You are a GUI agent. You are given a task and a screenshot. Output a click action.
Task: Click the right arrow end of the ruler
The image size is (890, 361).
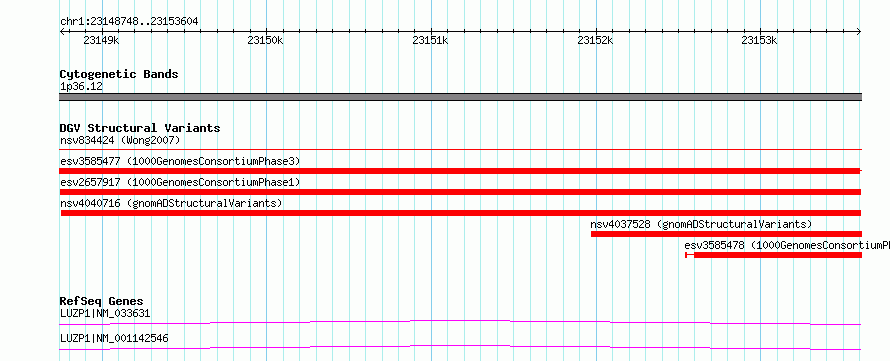coord(859,31)
